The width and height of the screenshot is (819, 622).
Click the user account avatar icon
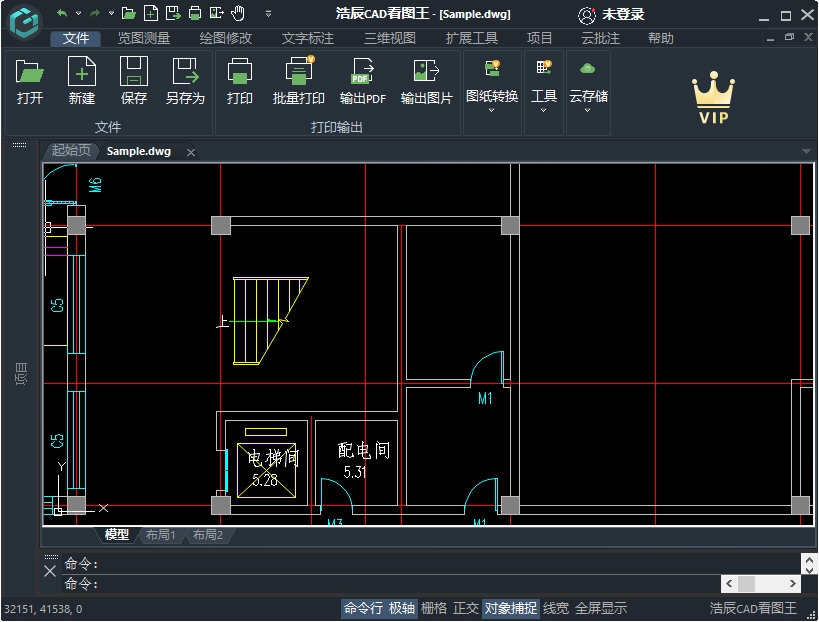click(587, 15)
